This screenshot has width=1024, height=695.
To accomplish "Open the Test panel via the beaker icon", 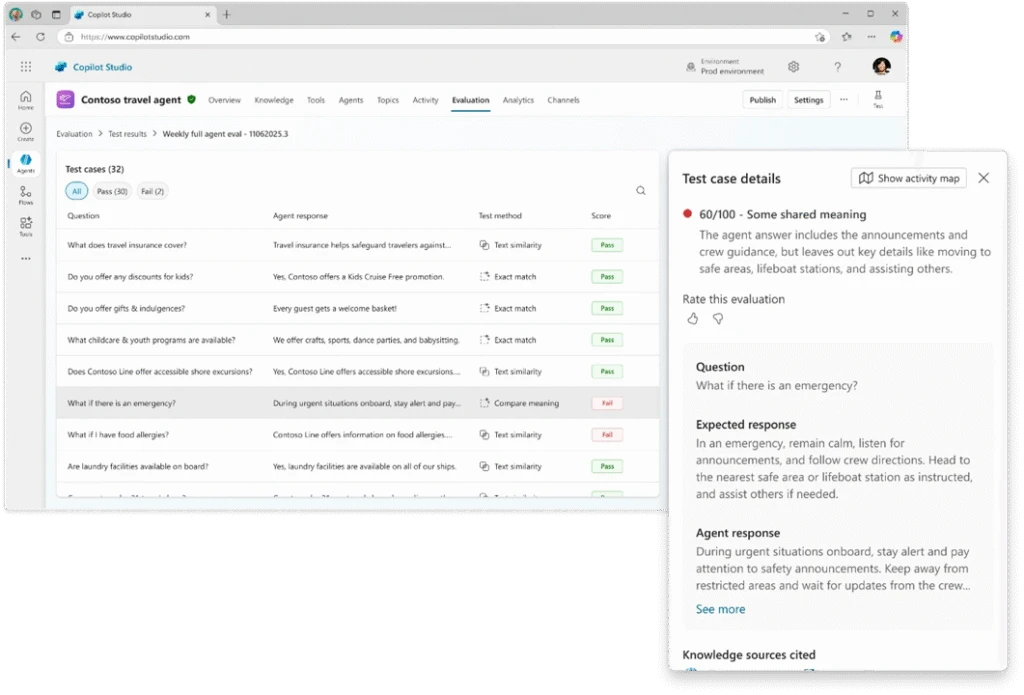I will click(x=878, y=93).
